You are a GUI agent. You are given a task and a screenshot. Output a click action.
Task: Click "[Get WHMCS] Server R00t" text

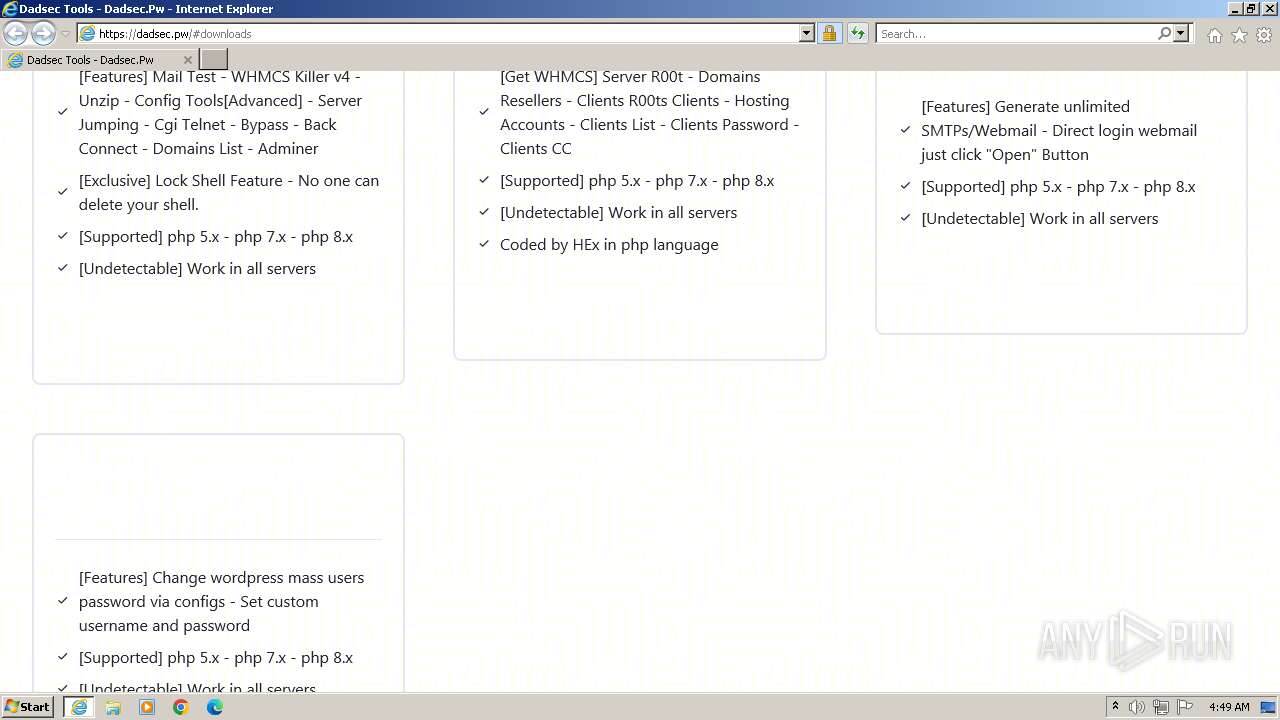click(x=597, y=77)
